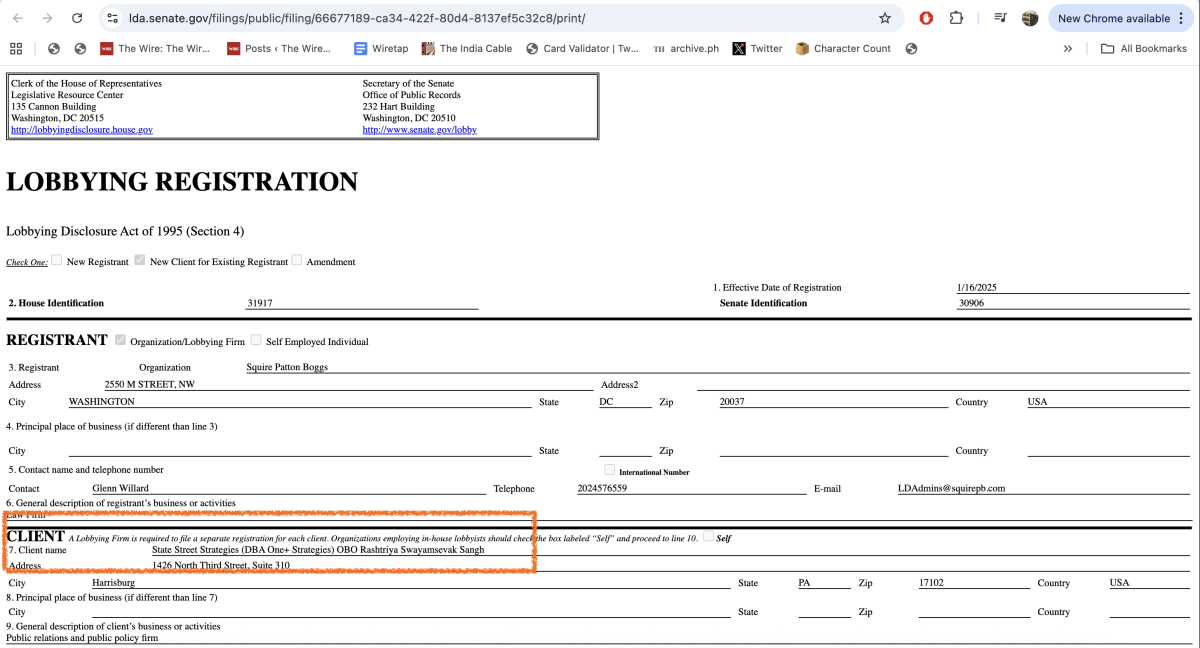Open the red ad blocker extension
Screen dimensions: 1200x648
click(926, 18)
